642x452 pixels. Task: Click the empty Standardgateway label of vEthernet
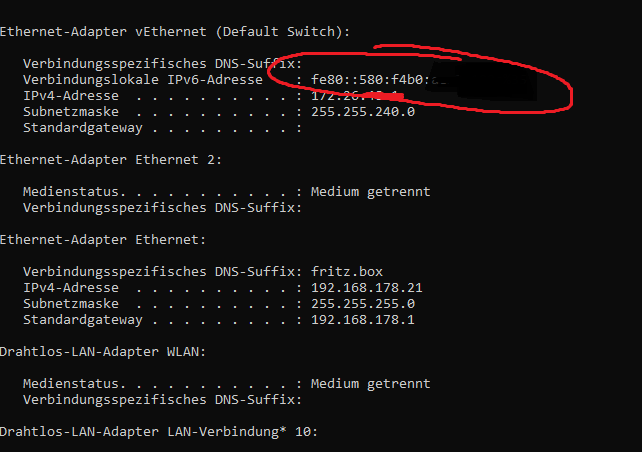(x=83, y=128)
